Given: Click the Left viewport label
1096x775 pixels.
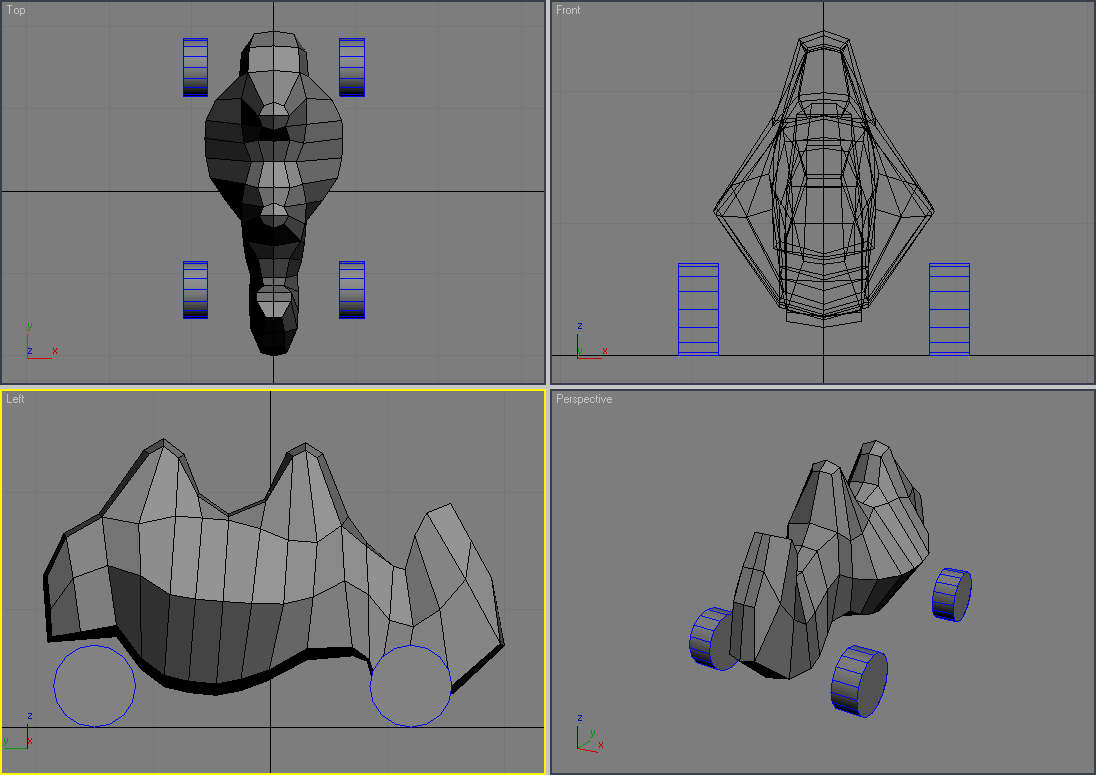Looking at the screenshot, I should pyautogui.click(x=15, y=398).
